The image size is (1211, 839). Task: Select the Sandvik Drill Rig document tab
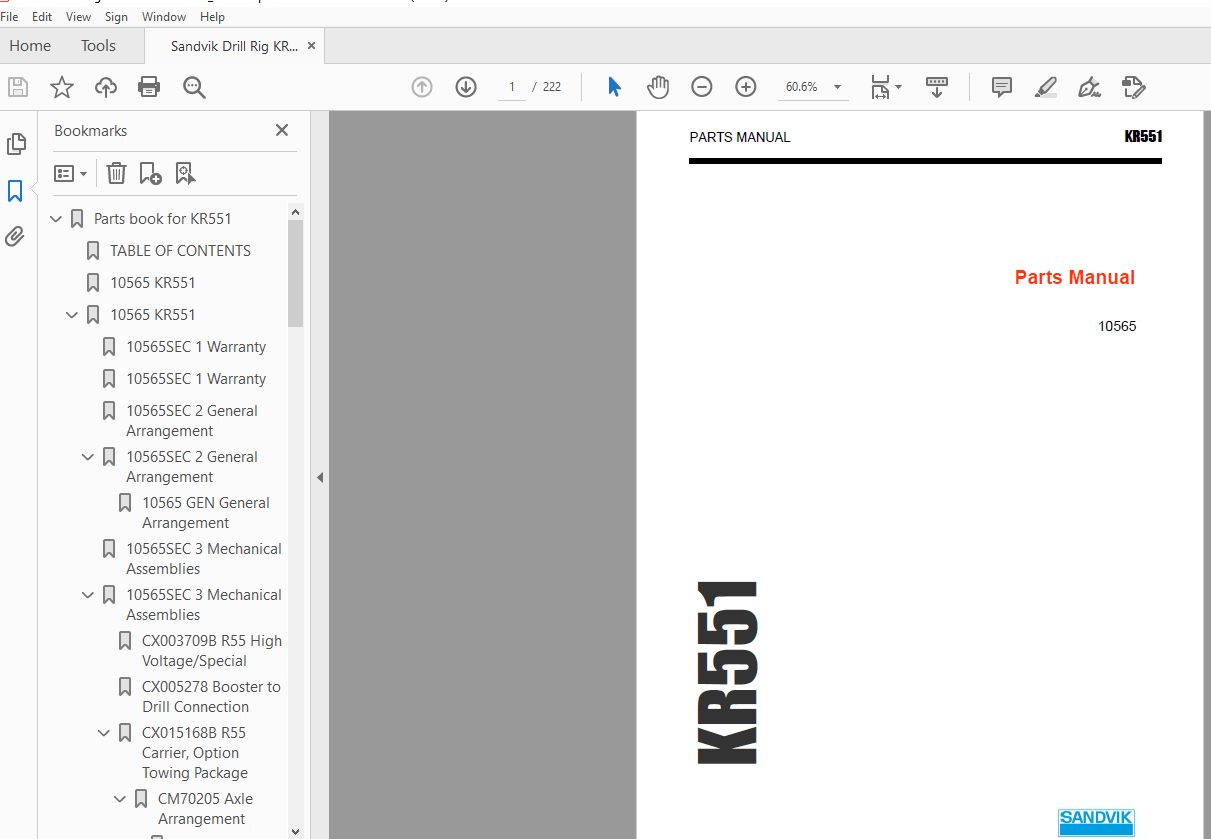point(234,46)
